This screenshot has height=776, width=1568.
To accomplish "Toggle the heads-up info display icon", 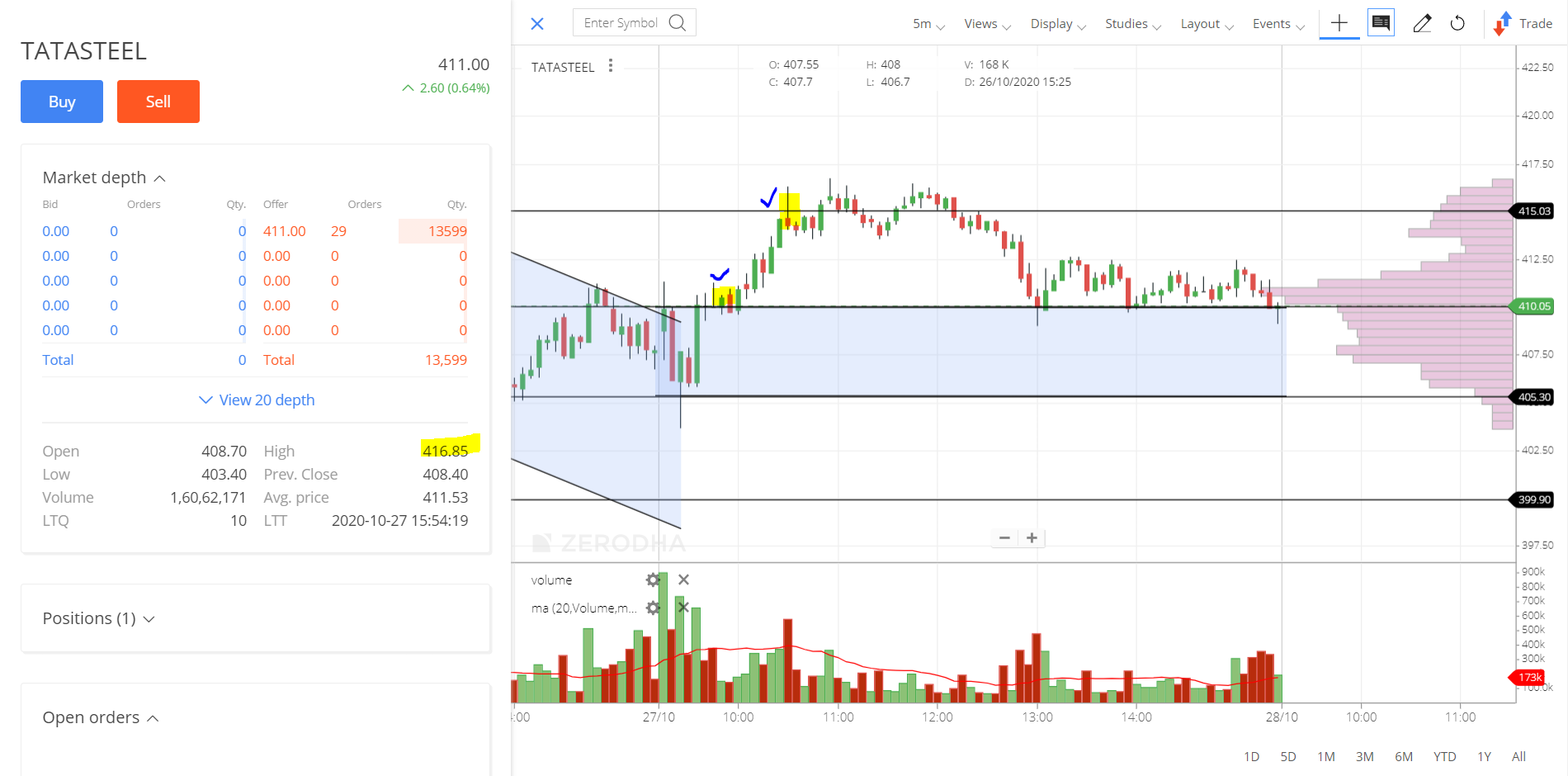I will 1381,23.
